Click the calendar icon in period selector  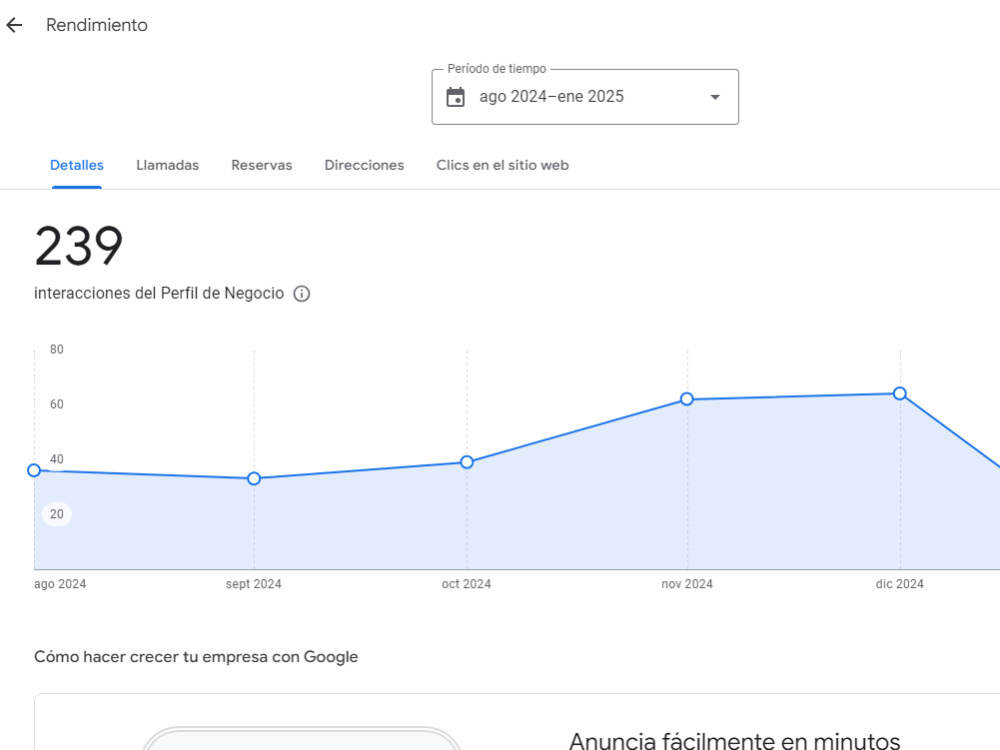(x=455, y=97)
